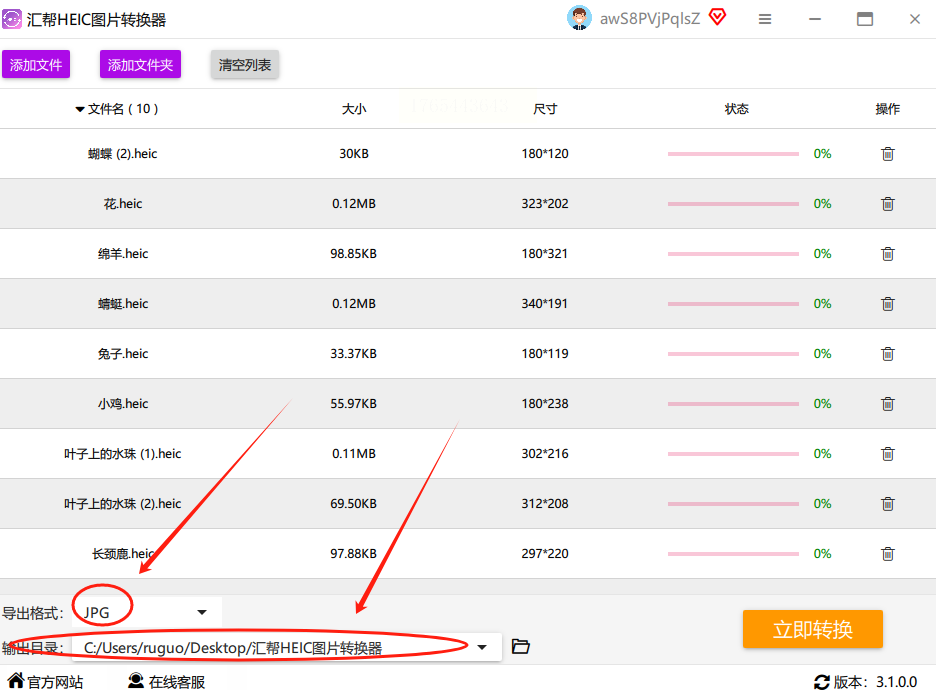Click the user avatar icon
Screen dimensions: 936x690
579,18
